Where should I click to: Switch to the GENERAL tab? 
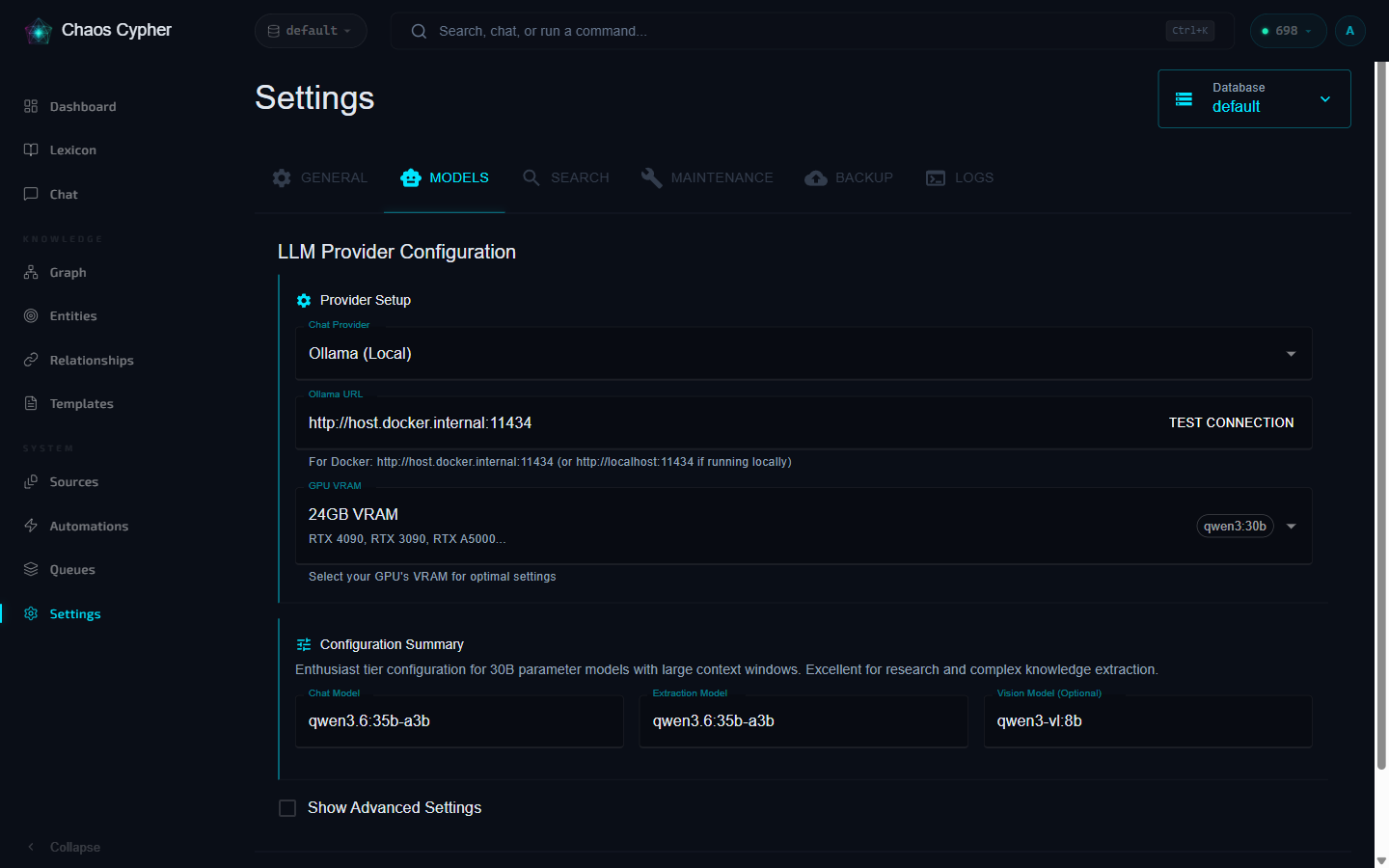point(320,177)
